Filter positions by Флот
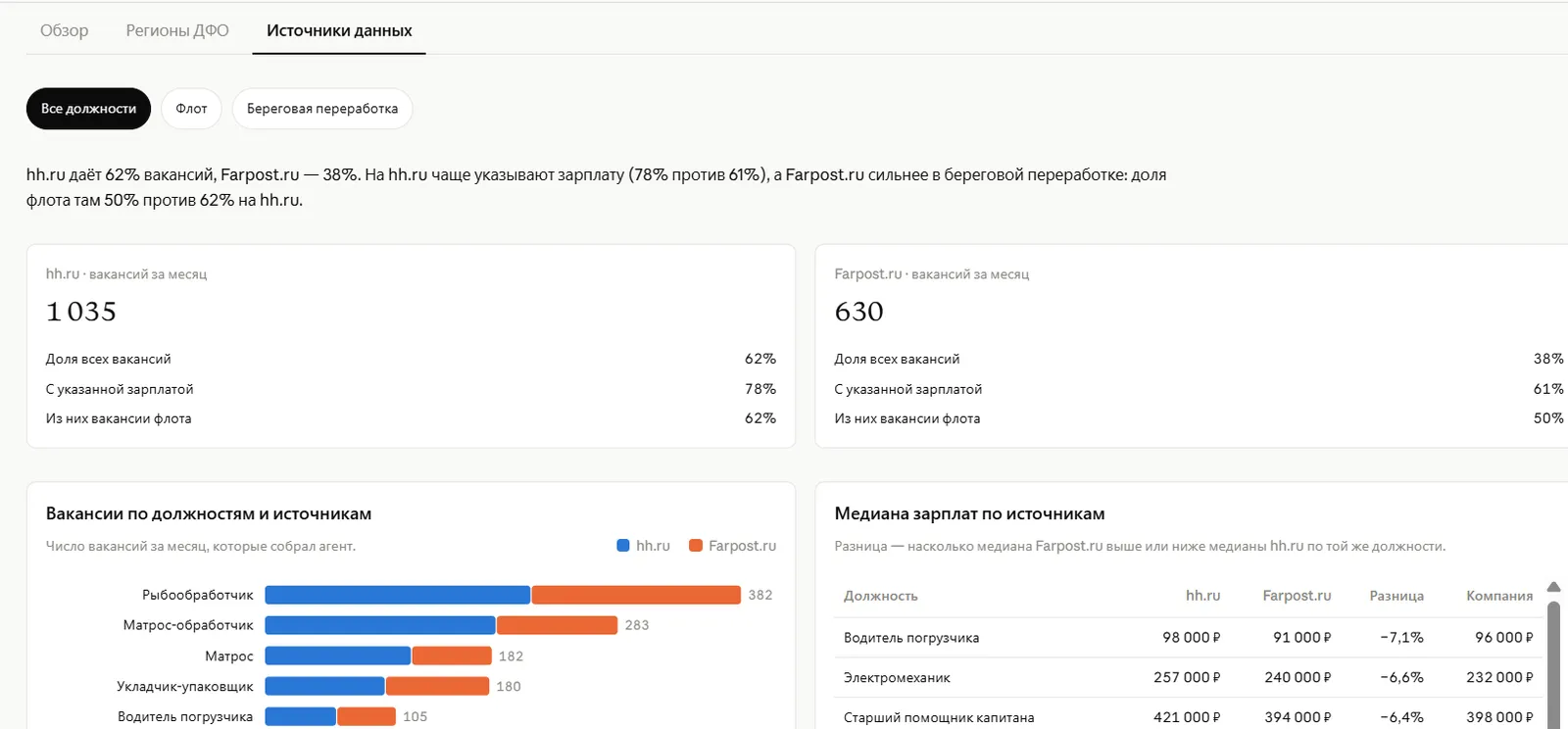This screenshot has height=729, width=1568. pos(191,109)
